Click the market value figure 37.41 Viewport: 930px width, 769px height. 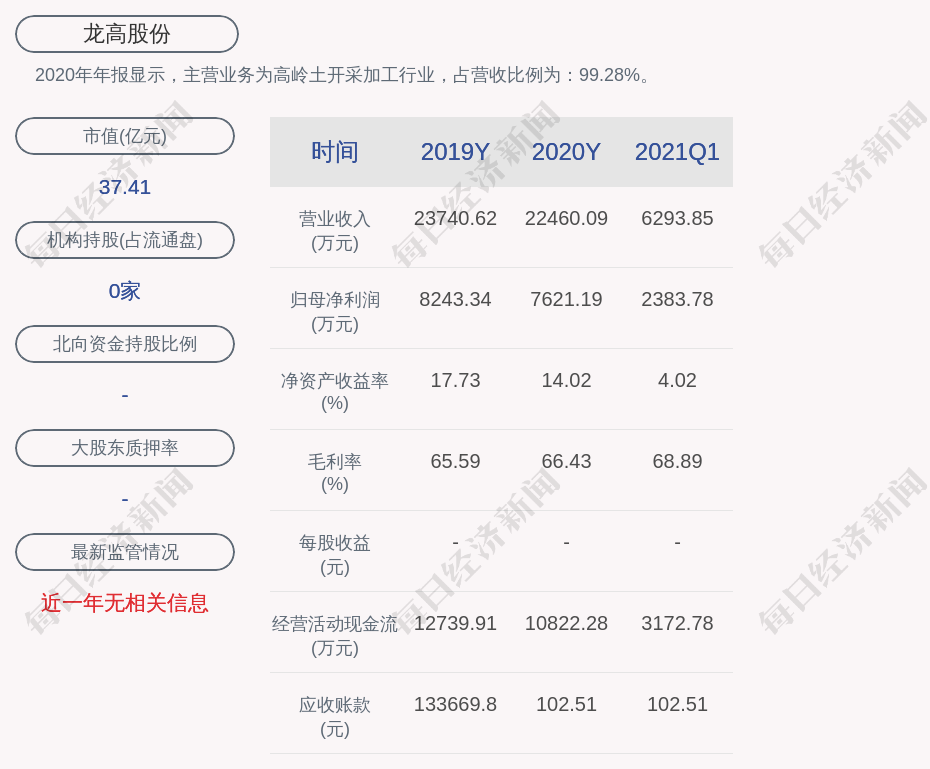[x=125, y=187]
